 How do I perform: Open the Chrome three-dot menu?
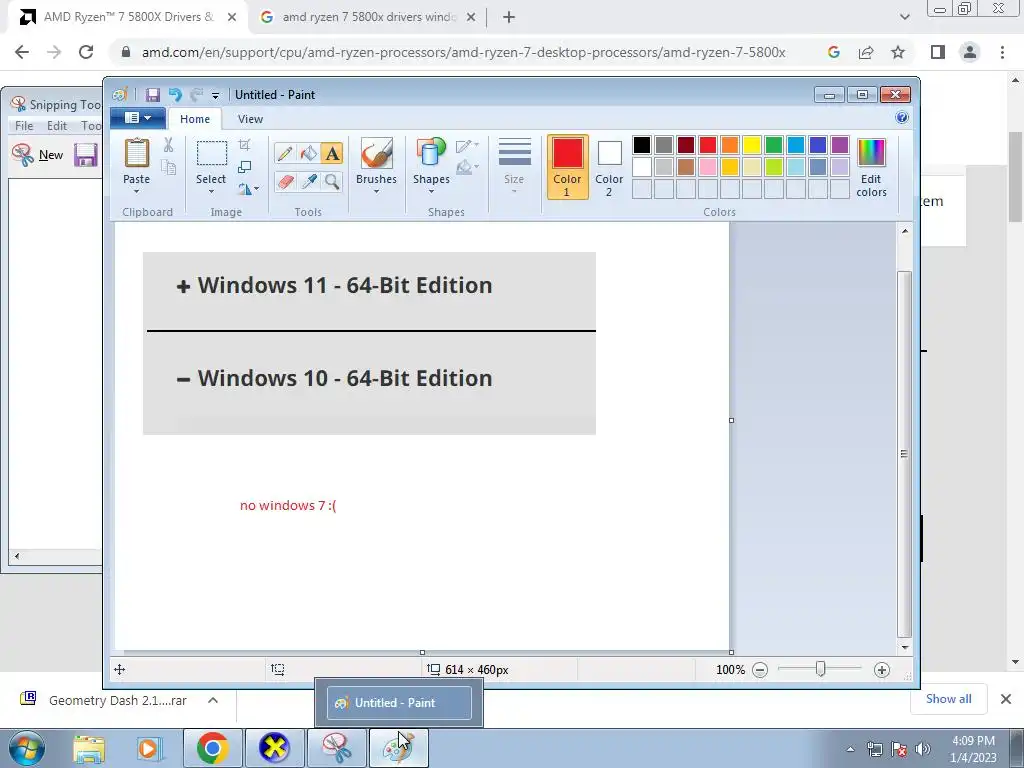[x=1002, y=52]
